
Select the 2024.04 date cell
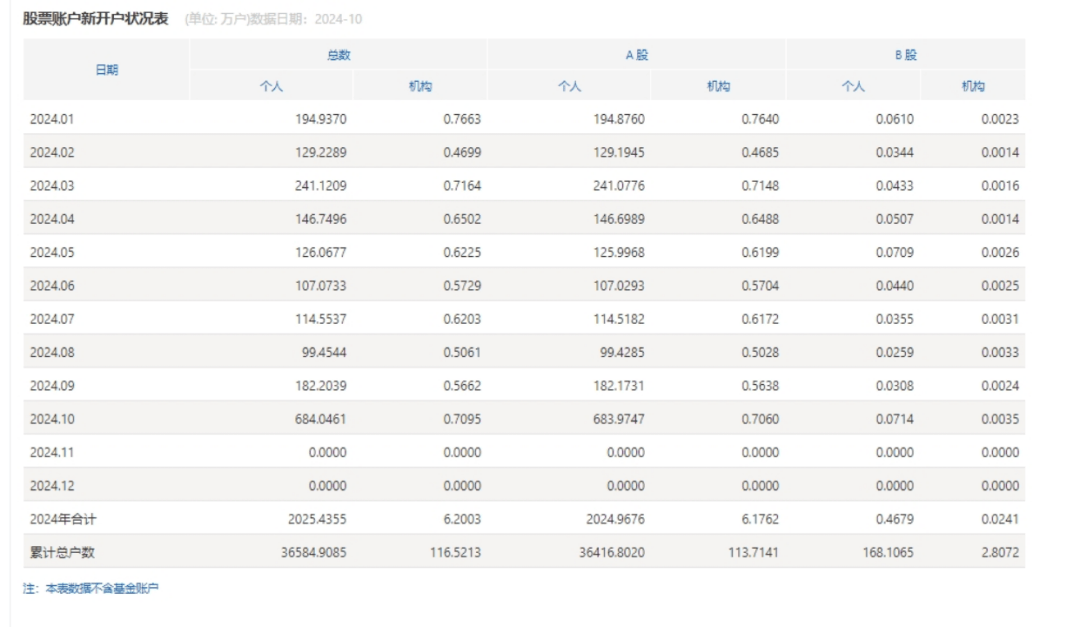pyautogui.click(x=52, y=219)
